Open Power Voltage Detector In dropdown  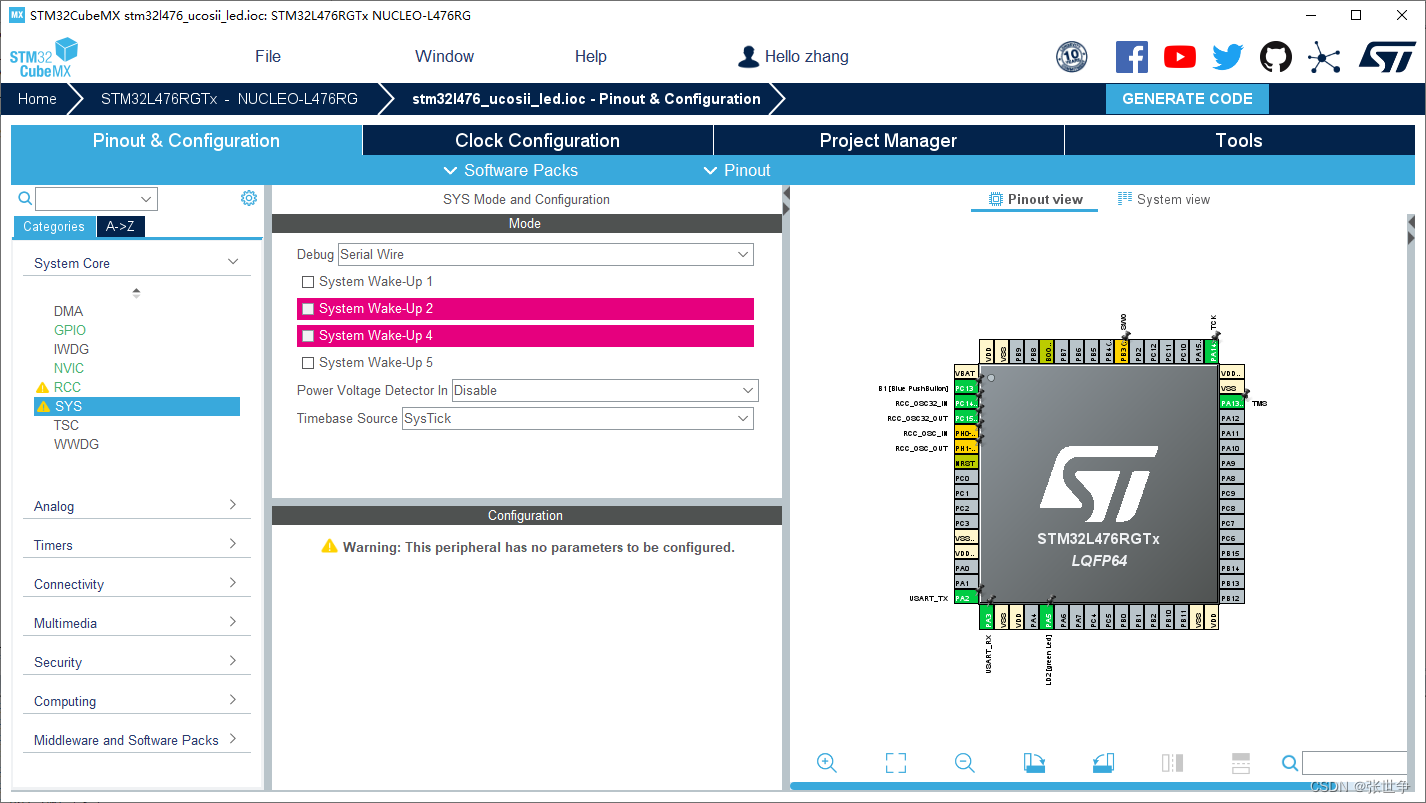pyautogui.click(x=605, y=391)
